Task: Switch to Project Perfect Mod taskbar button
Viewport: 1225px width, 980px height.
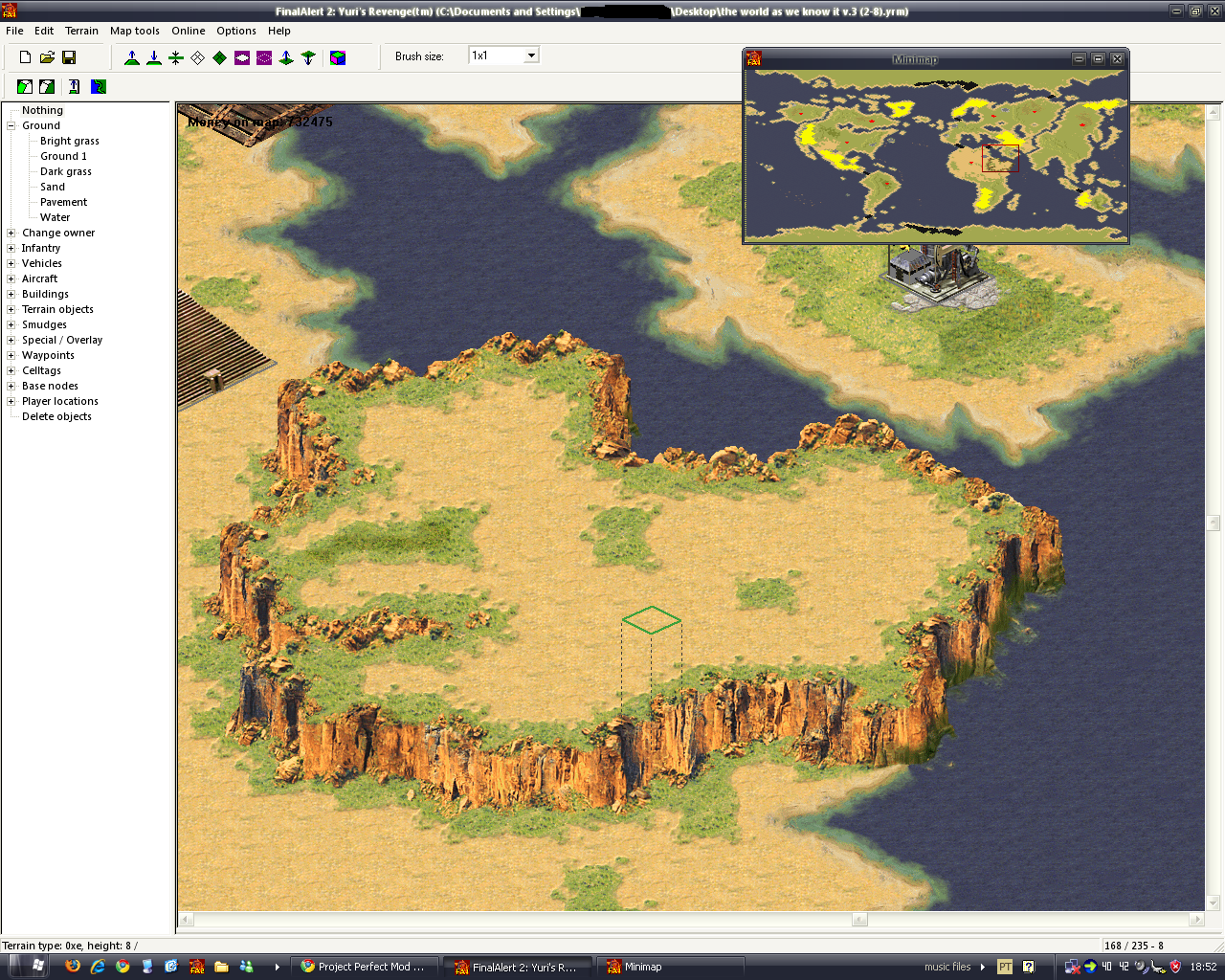Action: point(366,967)
